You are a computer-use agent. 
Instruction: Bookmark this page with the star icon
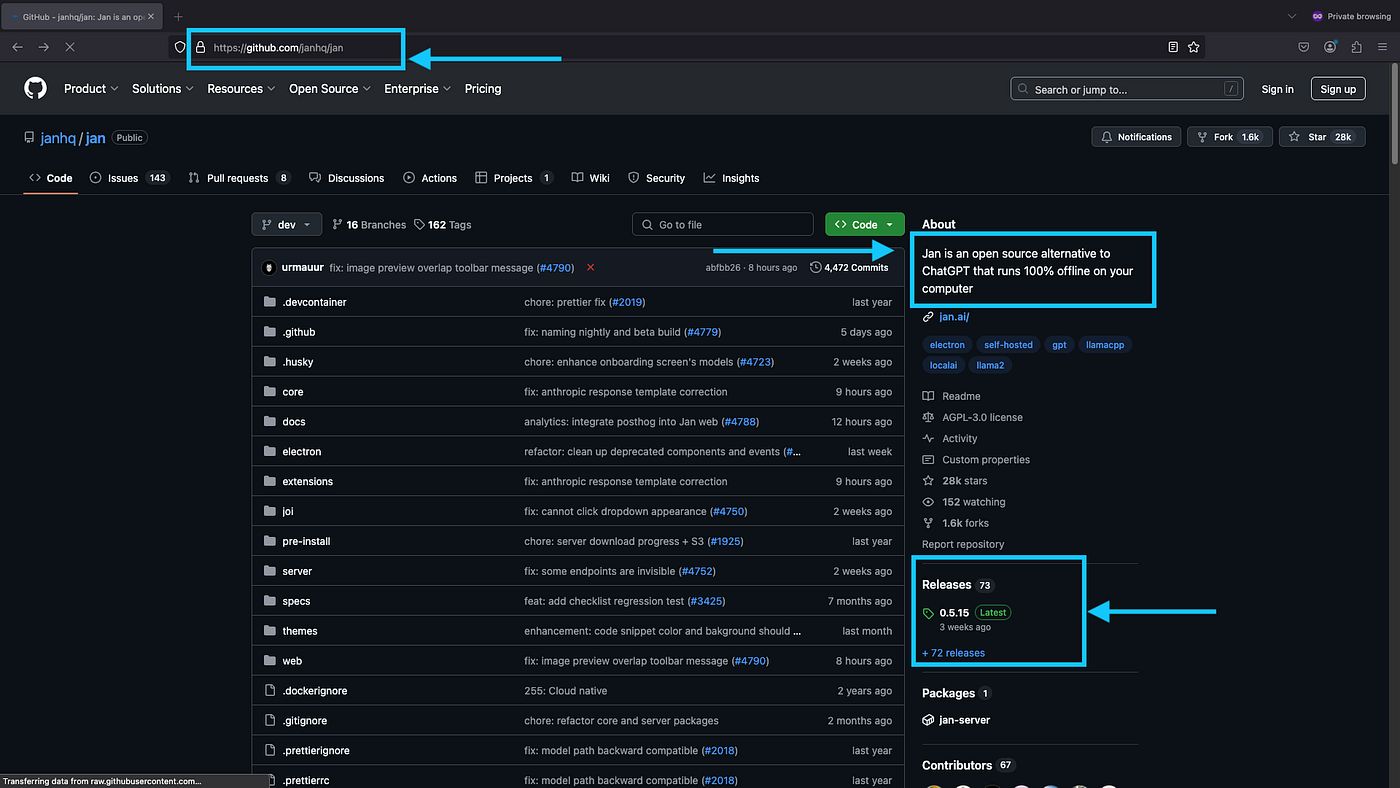click(1193, 47)
